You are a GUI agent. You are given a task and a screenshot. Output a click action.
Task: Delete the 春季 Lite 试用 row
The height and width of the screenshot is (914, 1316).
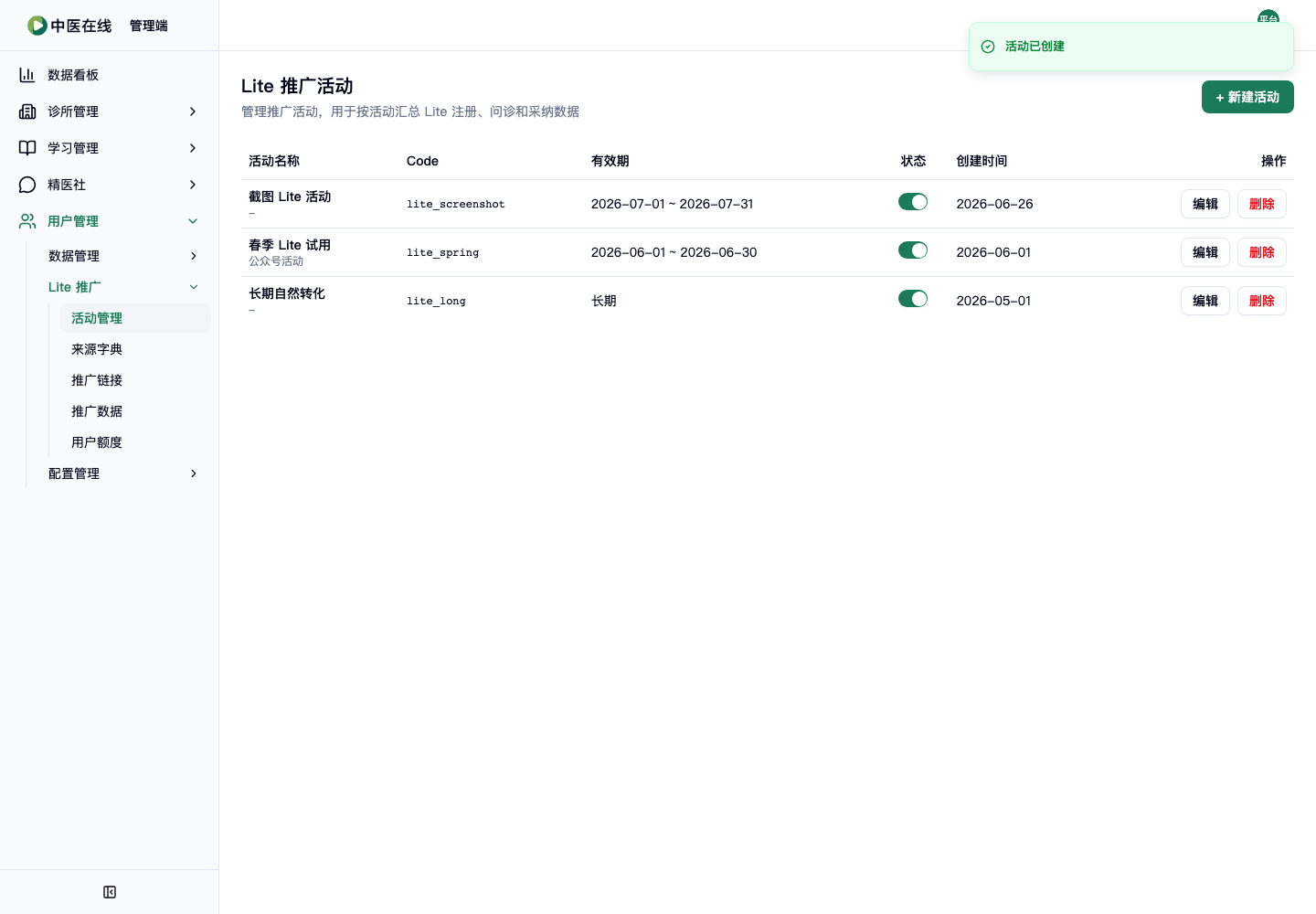[1262, 252]
